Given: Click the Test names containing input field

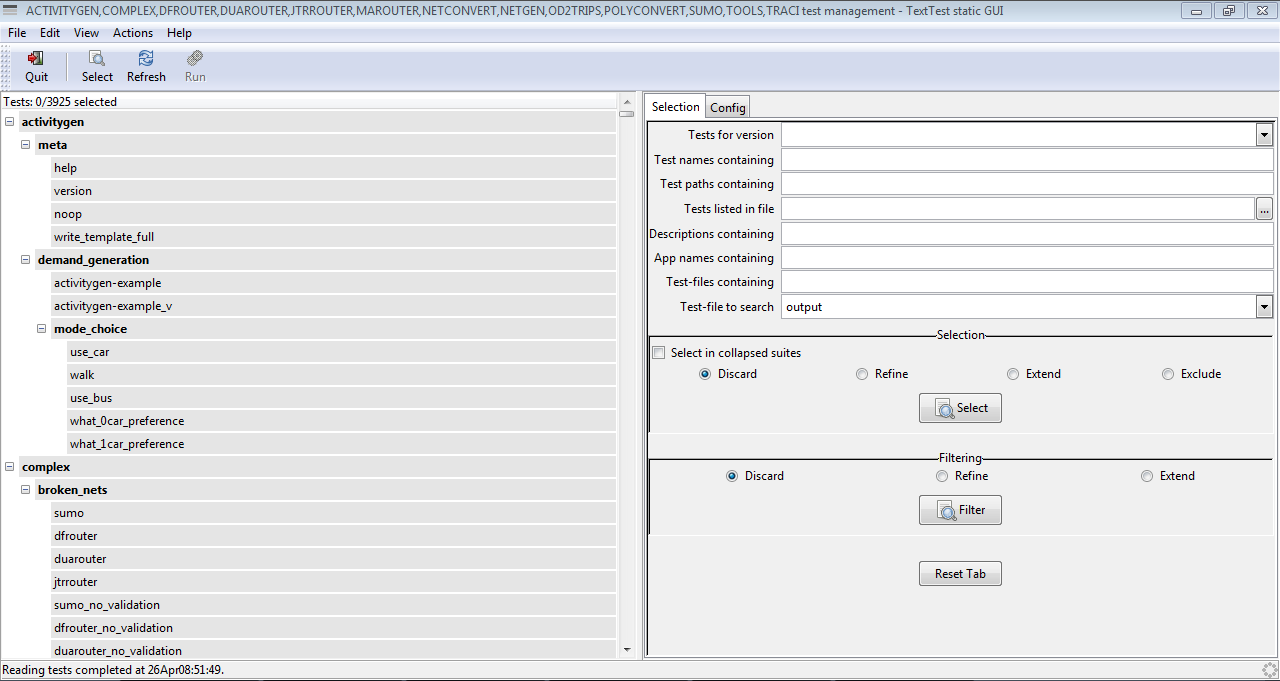Looking at the screenshot, I should 1027,160.
